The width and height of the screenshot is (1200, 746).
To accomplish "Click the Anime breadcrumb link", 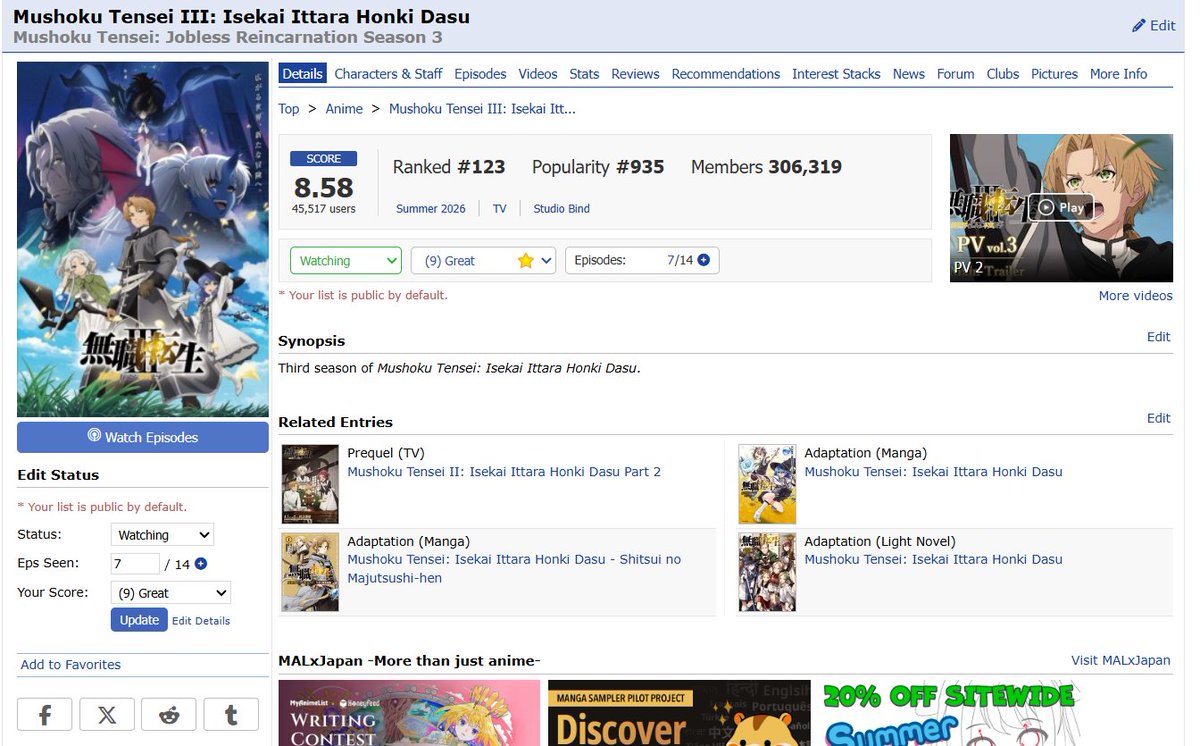I will [x=344, y=109].
